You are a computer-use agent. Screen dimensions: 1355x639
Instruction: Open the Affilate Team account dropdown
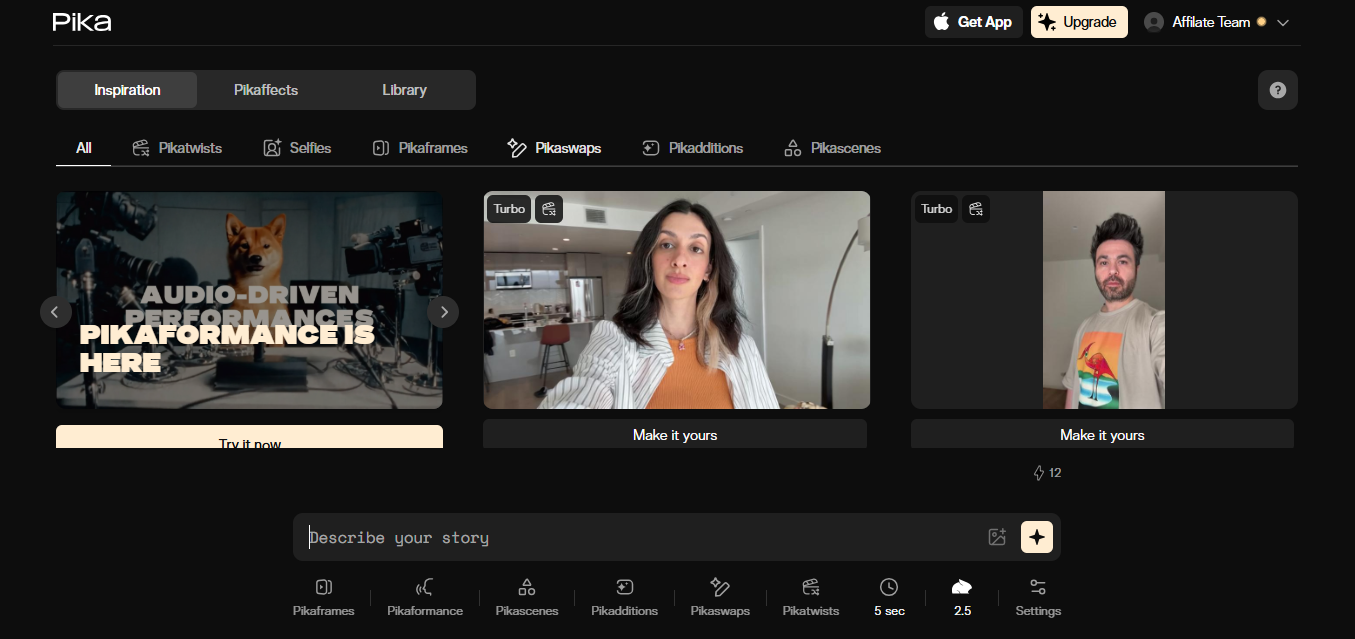tap(1216, 22)
